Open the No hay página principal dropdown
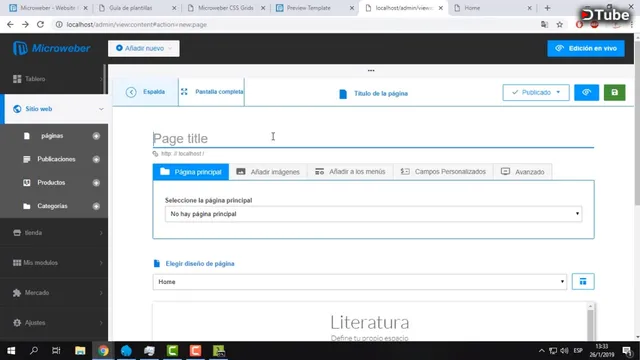The width and height of the screenshot is (640, 360). coord(373,214)
